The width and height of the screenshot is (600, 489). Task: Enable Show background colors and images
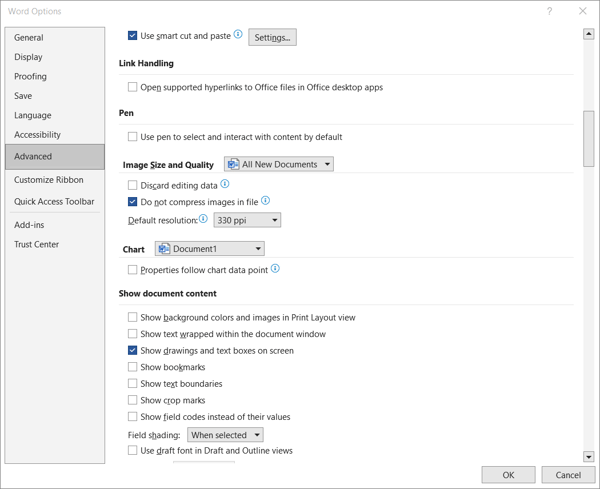[x=132, y=317]
